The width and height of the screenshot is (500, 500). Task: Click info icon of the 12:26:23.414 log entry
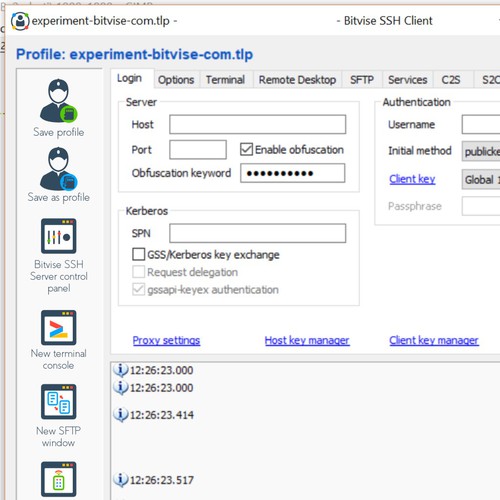click(120, 415)
